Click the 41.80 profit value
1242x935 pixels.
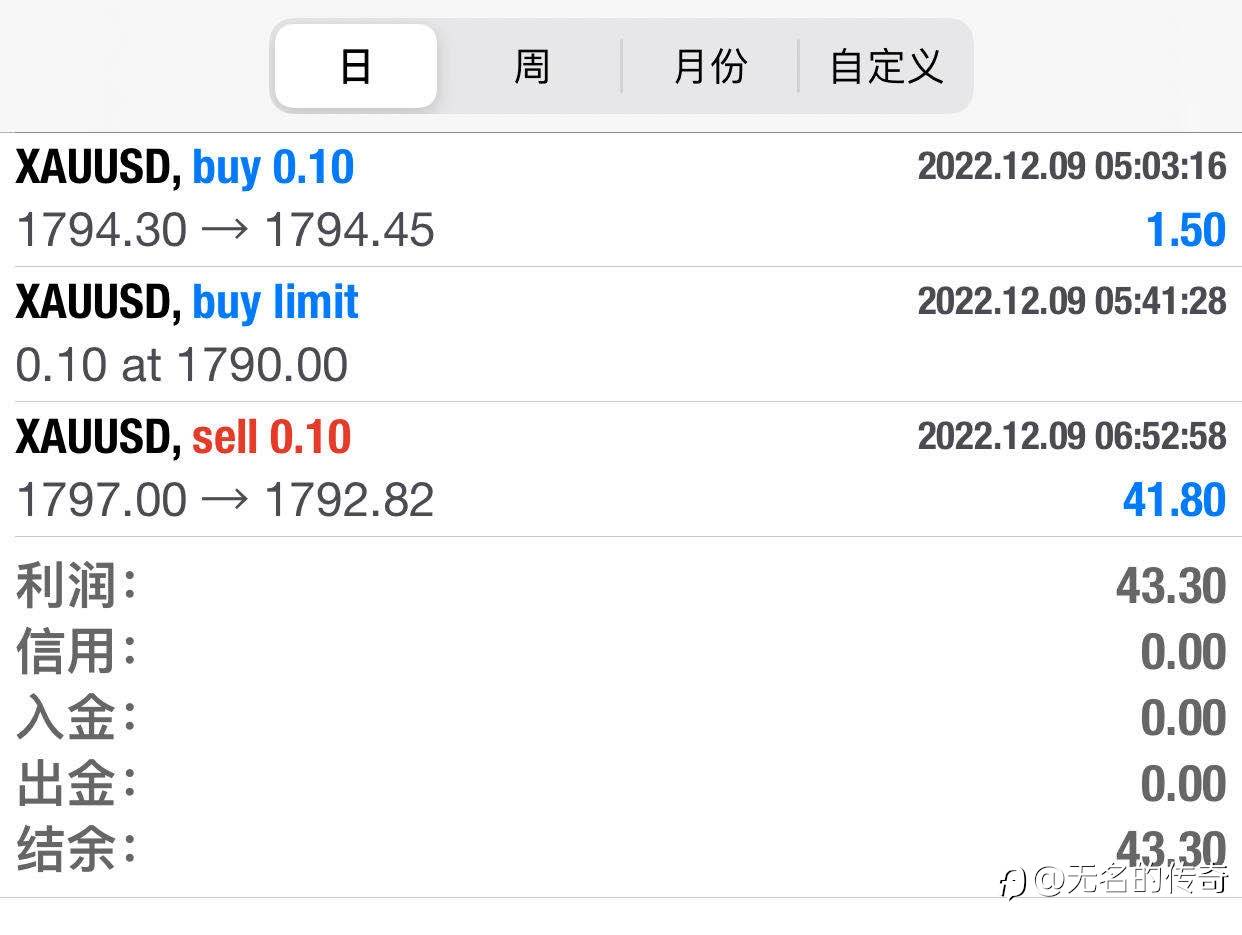point(1174,499)
